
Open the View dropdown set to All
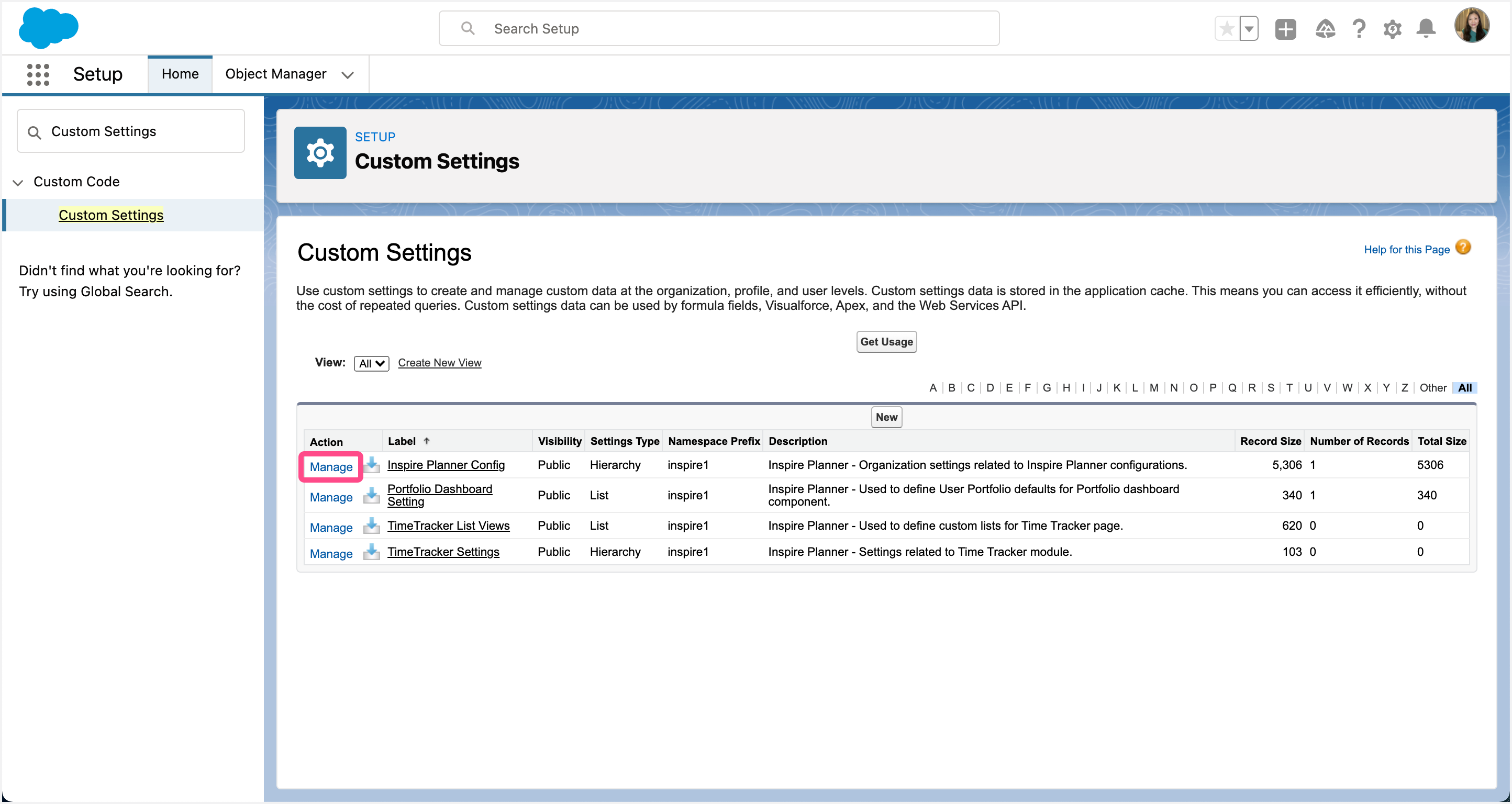pos(371,363)
